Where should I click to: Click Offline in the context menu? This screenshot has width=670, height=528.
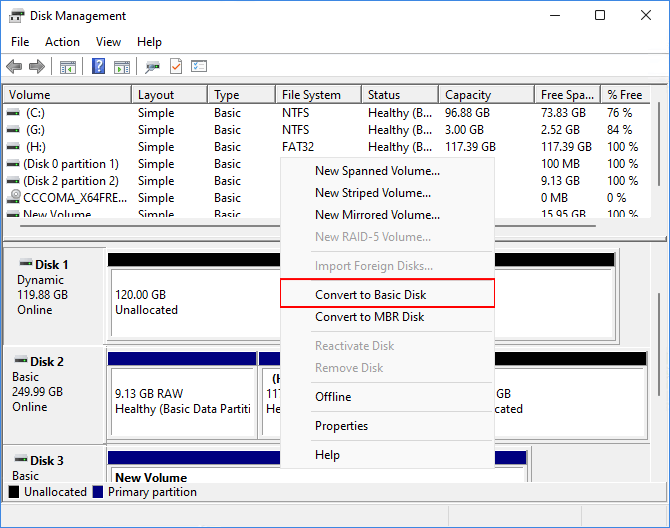333,397
